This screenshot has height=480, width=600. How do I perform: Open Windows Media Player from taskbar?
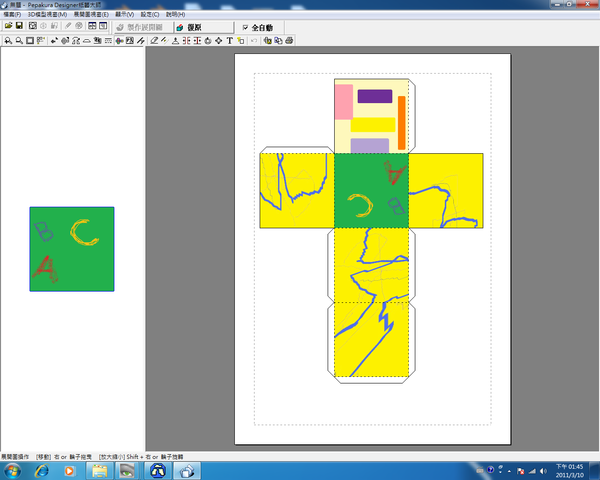[x=69, y=470]
